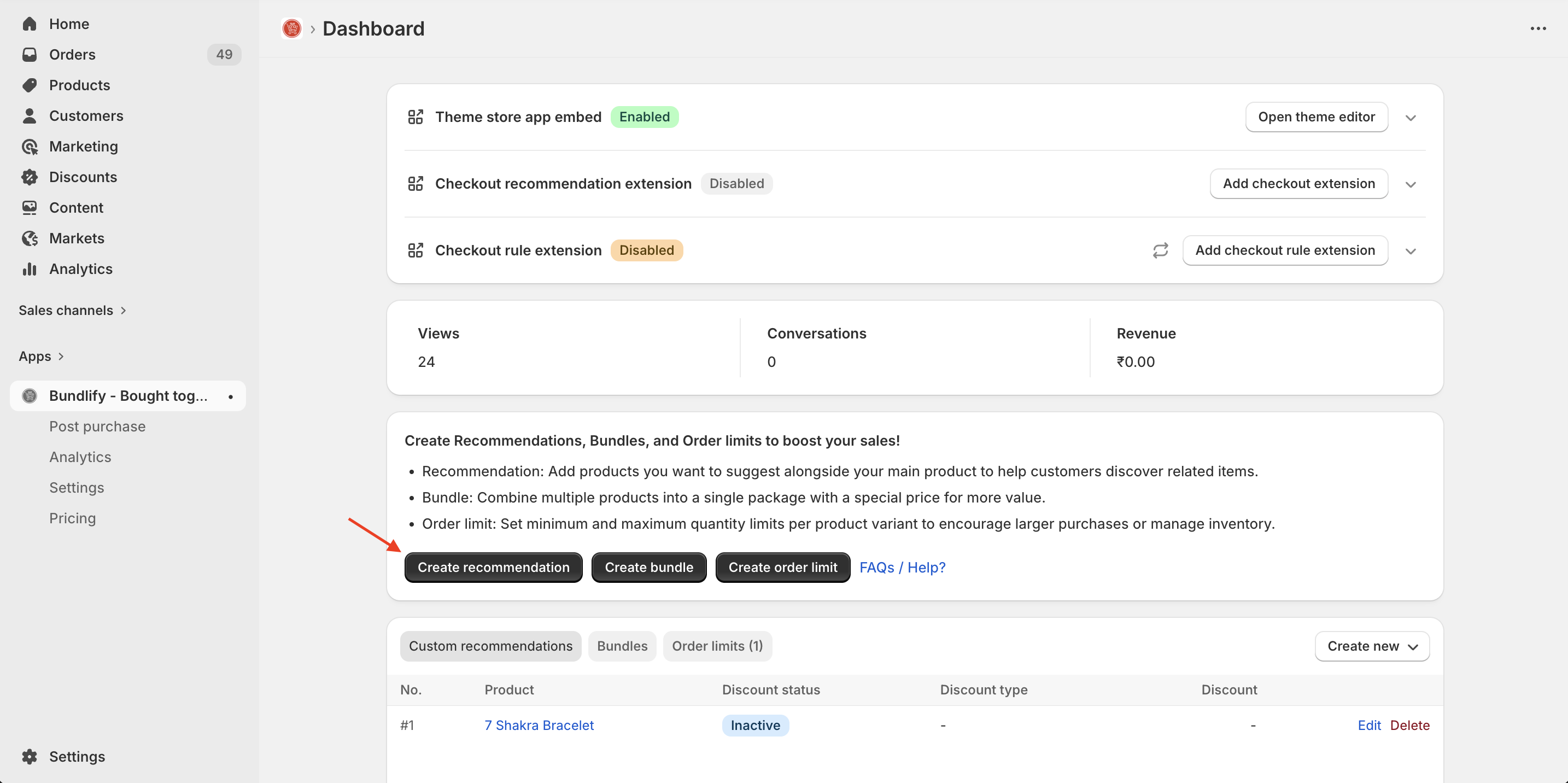The image size is (1568, 783).
Task: Click the Create recommendation button
Action: click(493, 568)
